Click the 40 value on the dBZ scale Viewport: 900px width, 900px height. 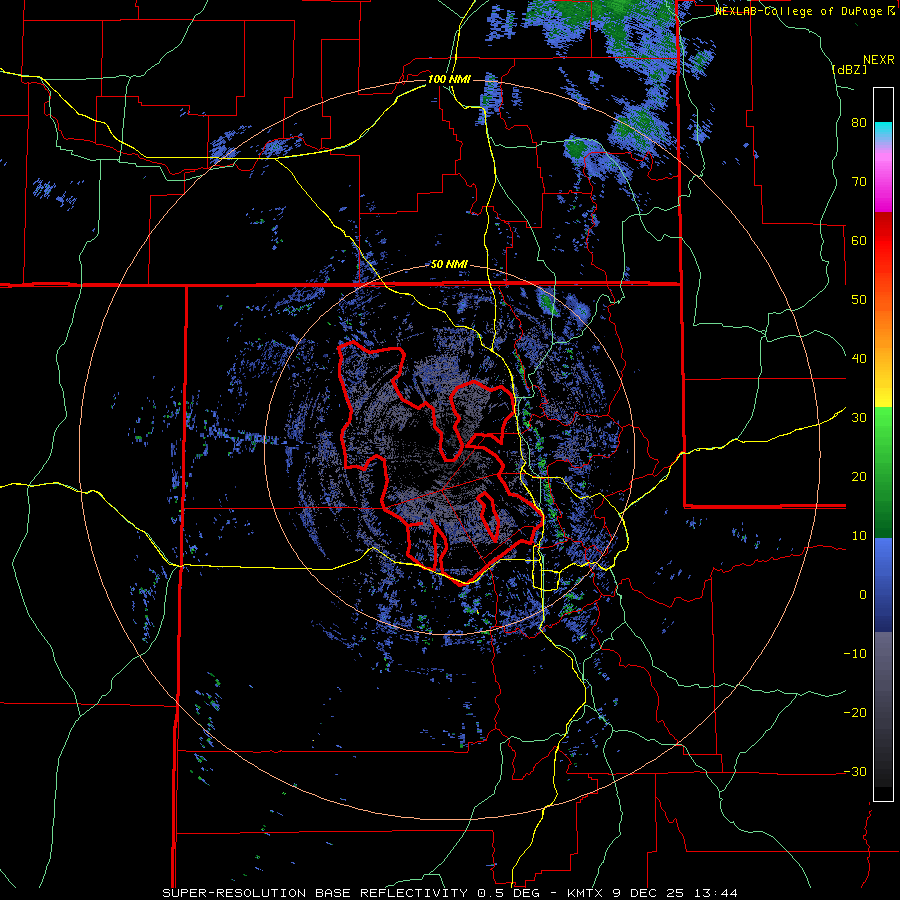pyautogui.click(x=859, y=359)
